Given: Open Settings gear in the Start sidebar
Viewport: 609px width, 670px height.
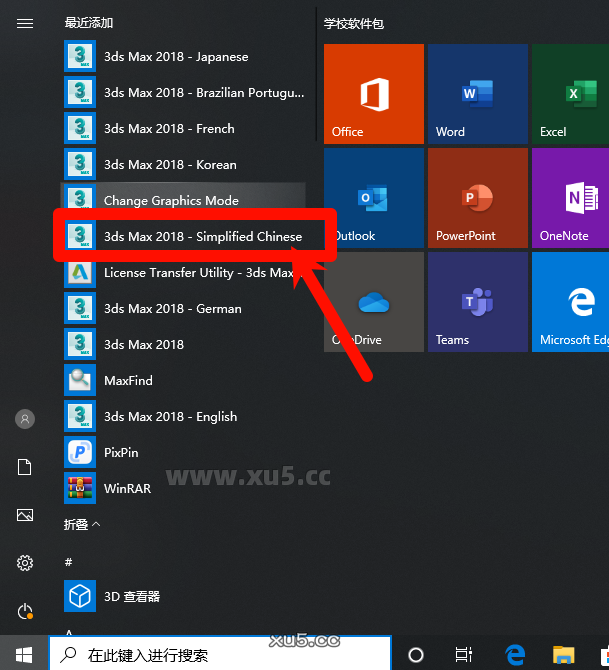Looking at the screenshot, I should coord(25,563).
